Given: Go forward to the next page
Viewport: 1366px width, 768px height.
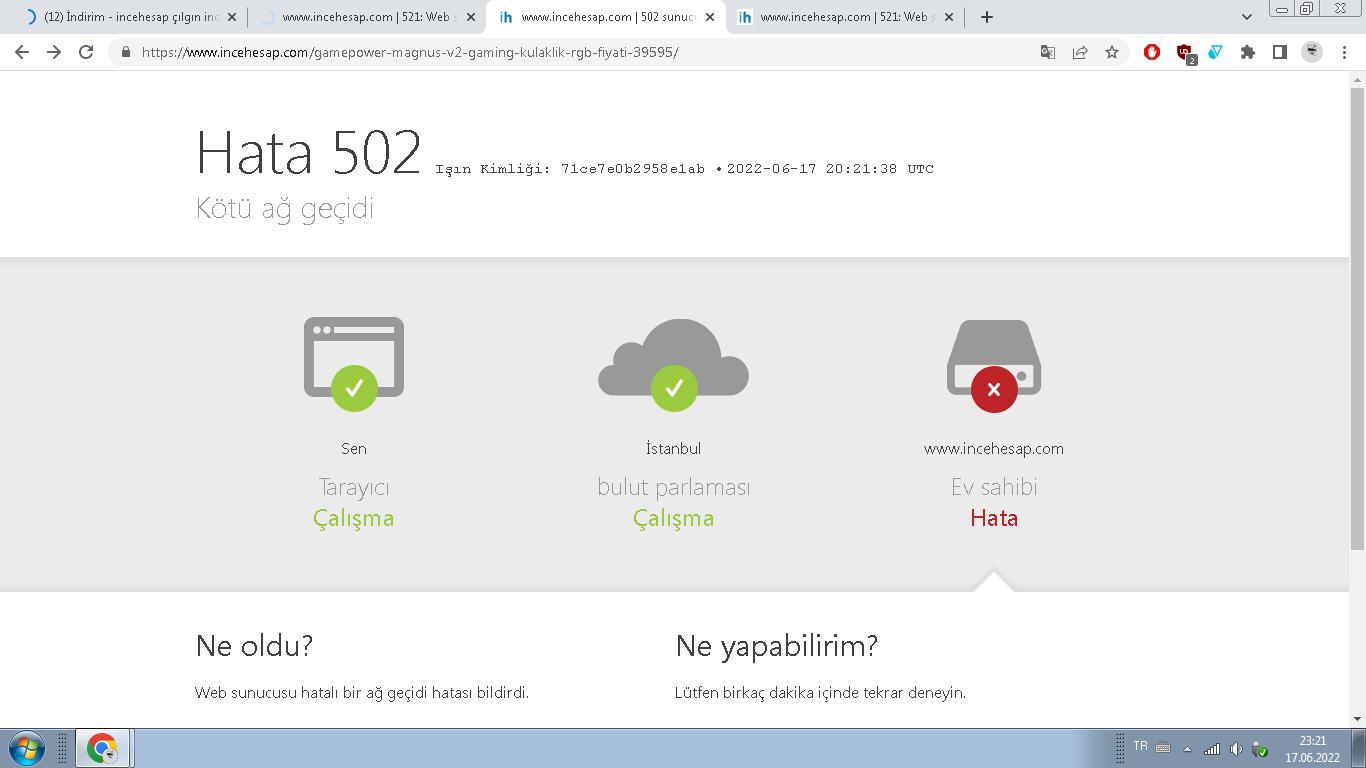Looking at the screenshot, I should pos(54,52).
